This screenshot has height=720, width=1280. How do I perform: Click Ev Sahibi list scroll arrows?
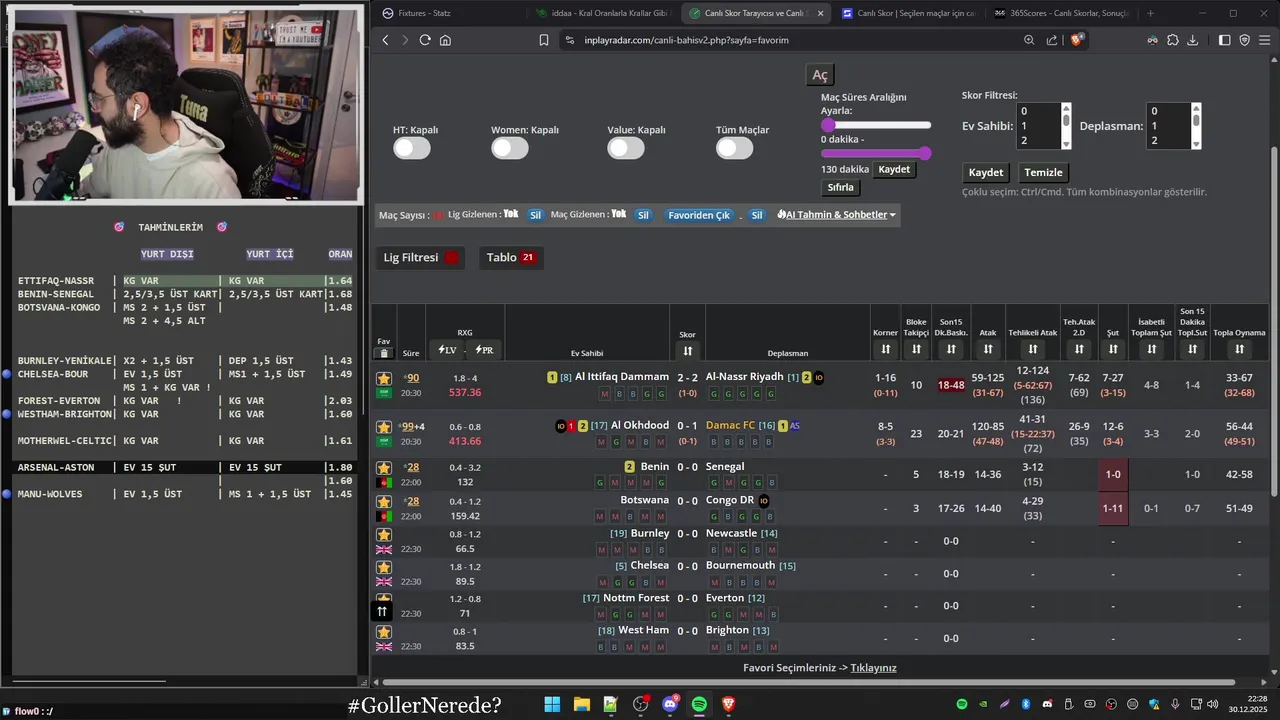[1066, 126]
